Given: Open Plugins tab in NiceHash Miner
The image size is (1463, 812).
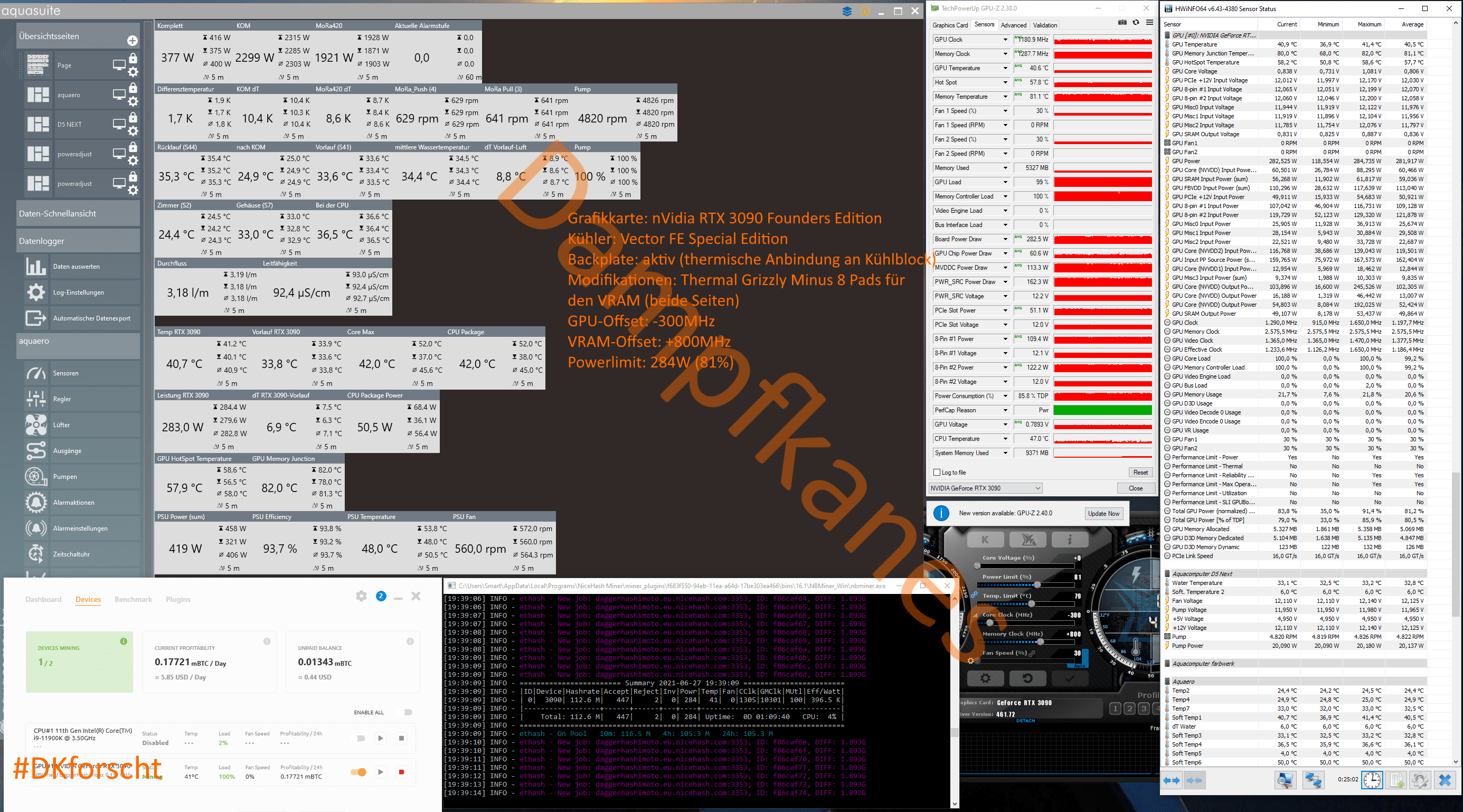Looking at the screenshot, I should pos(178,599).
